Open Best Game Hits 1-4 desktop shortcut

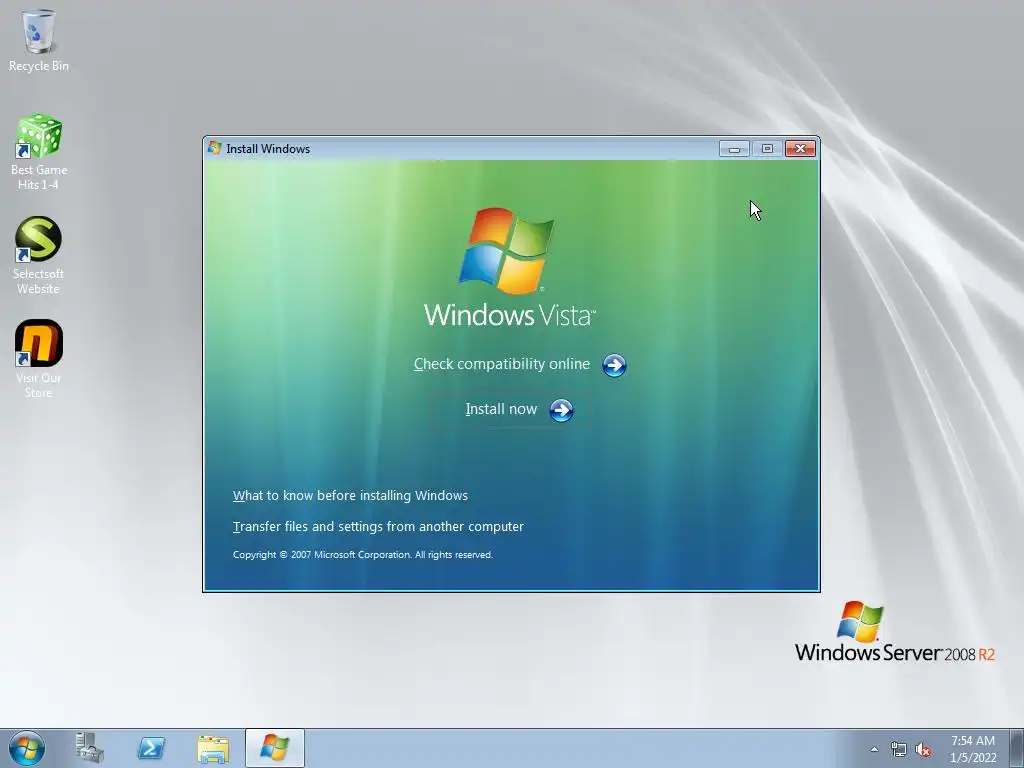[x=39, y=152]
